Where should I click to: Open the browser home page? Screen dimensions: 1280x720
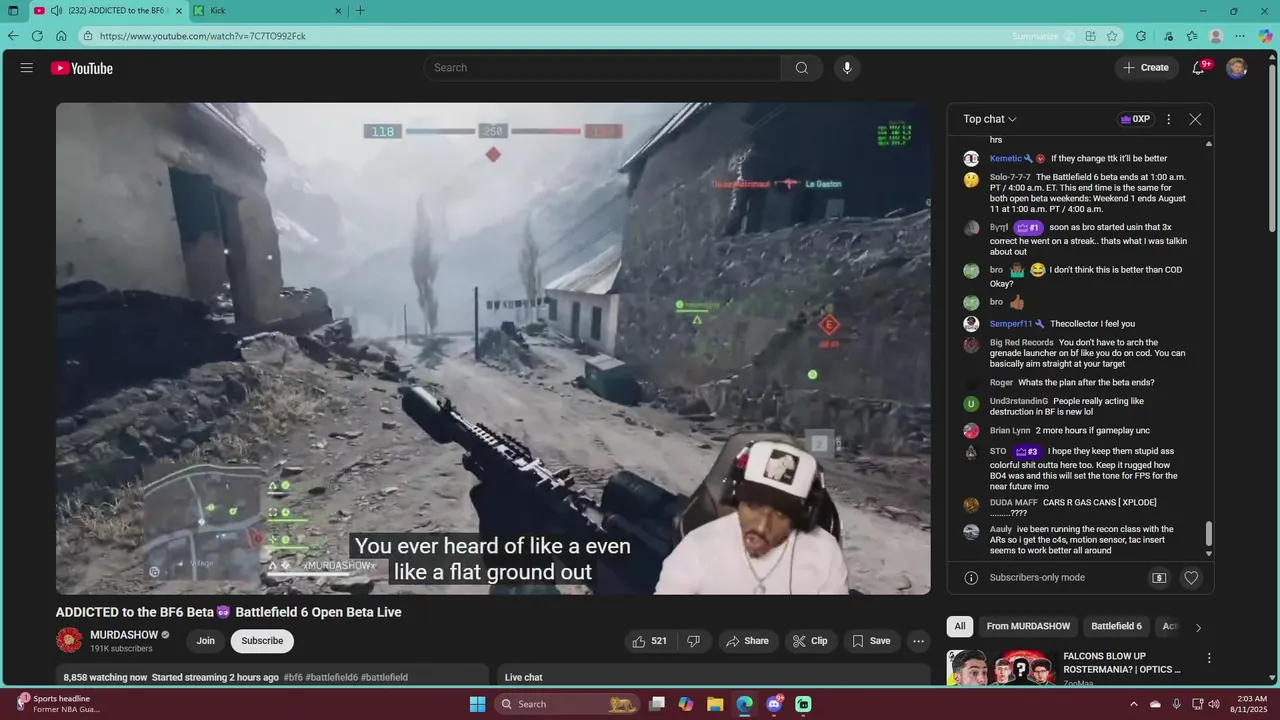(x=61, y=36)
